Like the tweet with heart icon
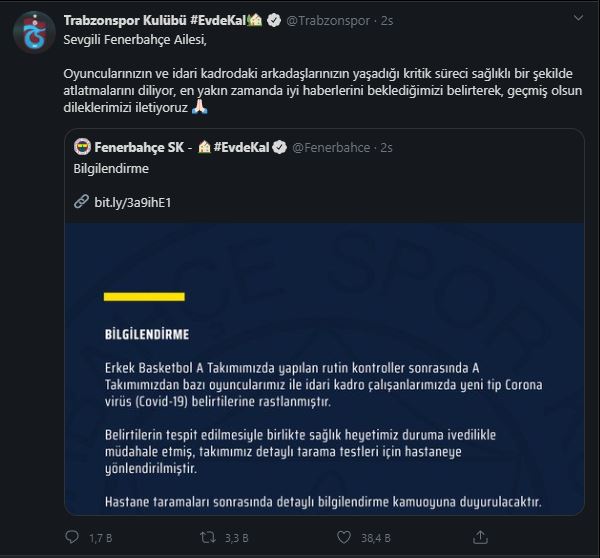This screenshot has height=558, width=600. [344, 537]
